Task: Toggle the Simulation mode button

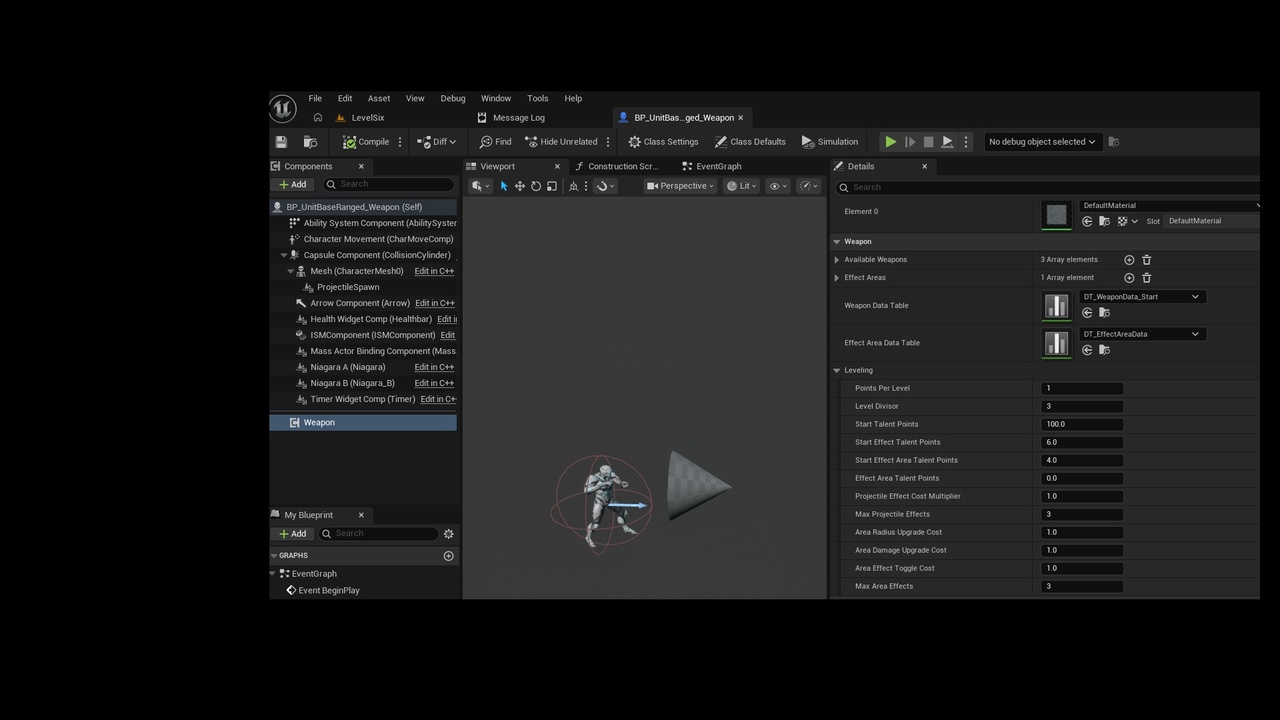Action: (x=830, y=142)
